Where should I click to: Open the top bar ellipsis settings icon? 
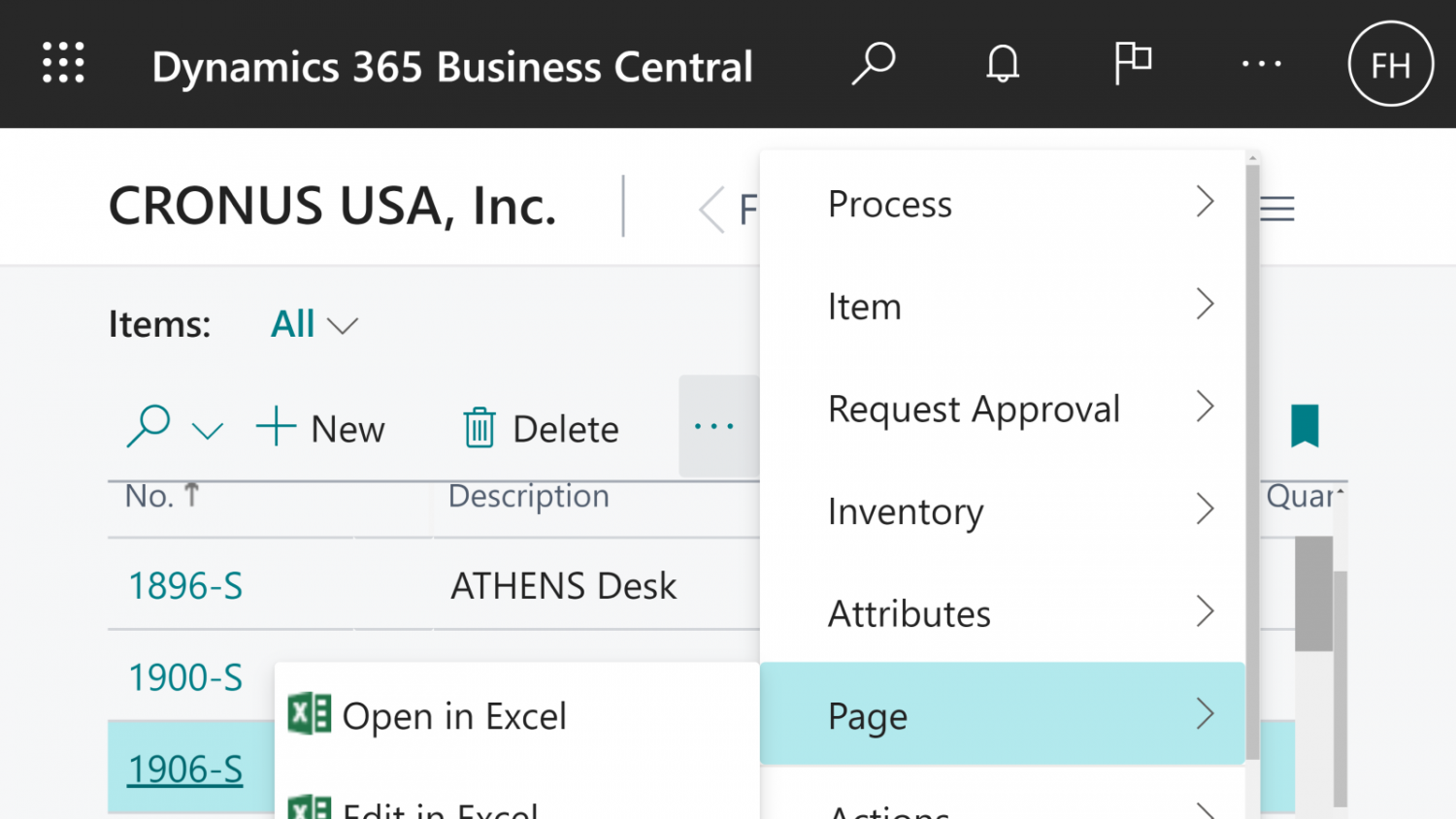coord(1261,63)
